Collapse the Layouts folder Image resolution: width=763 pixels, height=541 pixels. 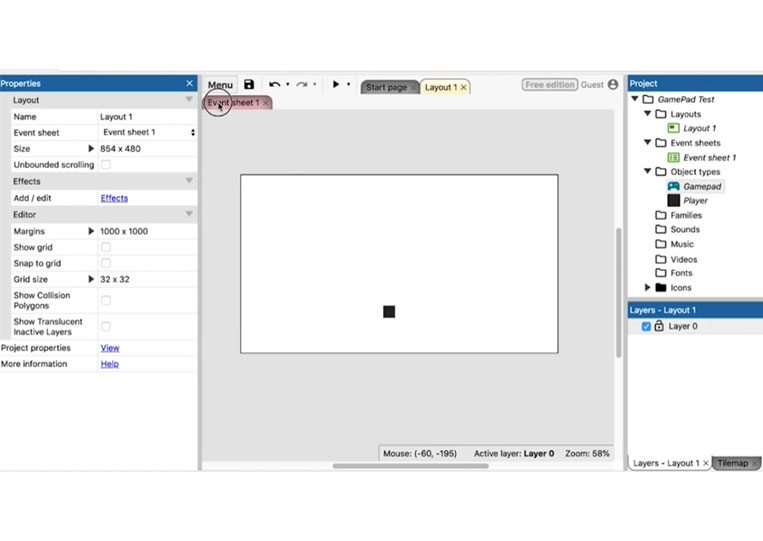[648, 113]
